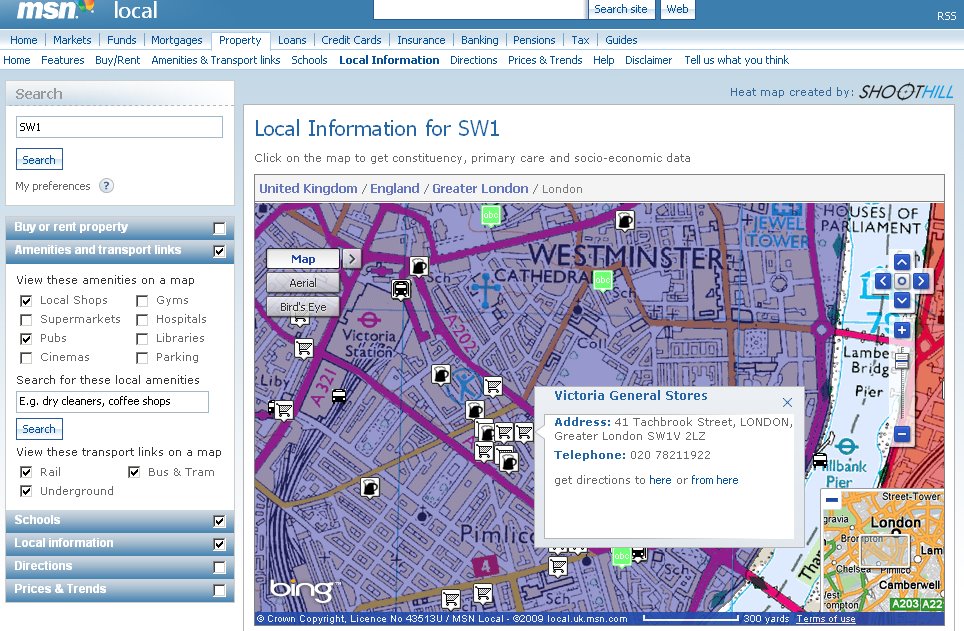Image resolution: width=964 pixels, height=631 pixels.
Task: Click the Web search button
Action: [x=678, y=9]
